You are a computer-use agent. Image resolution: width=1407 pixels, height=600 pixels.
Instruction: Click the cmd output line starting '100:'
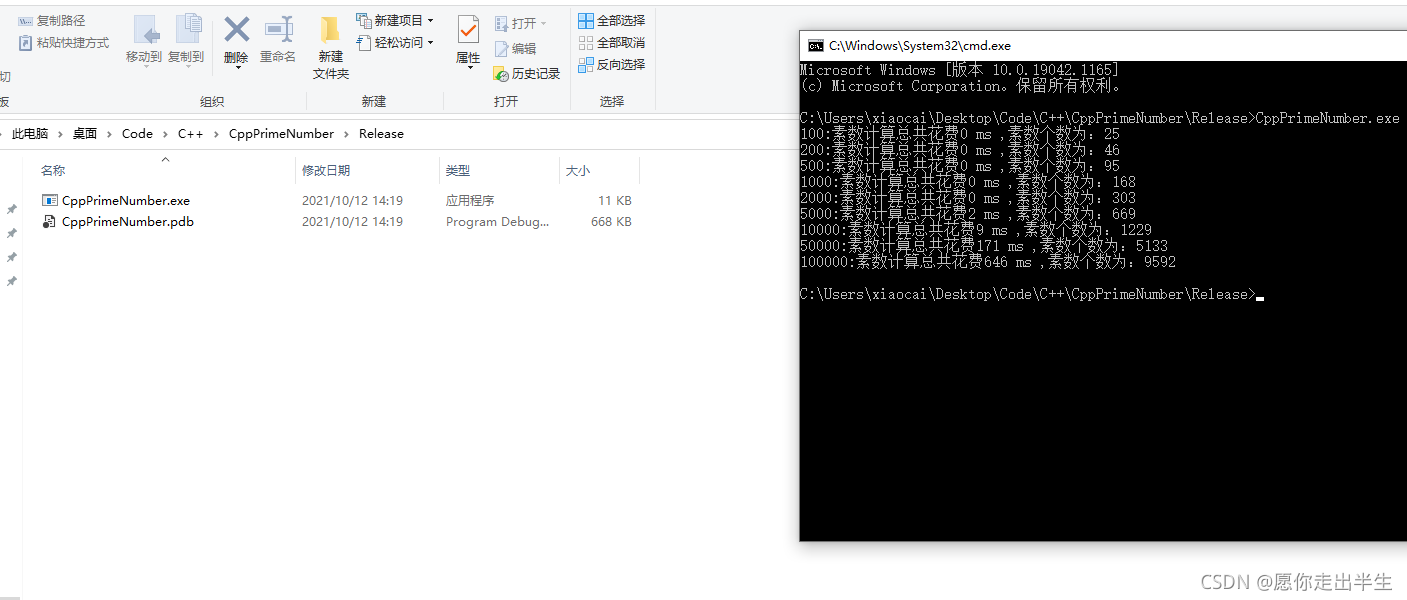point(960,134)
